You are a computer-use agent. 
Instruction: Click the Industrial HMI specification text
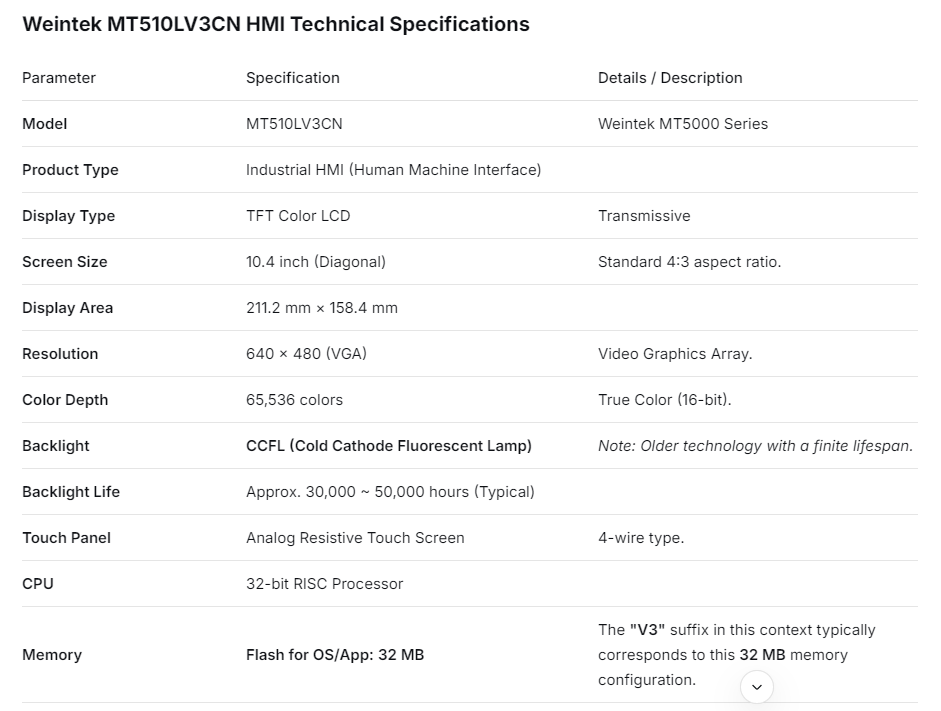point(393,170)
